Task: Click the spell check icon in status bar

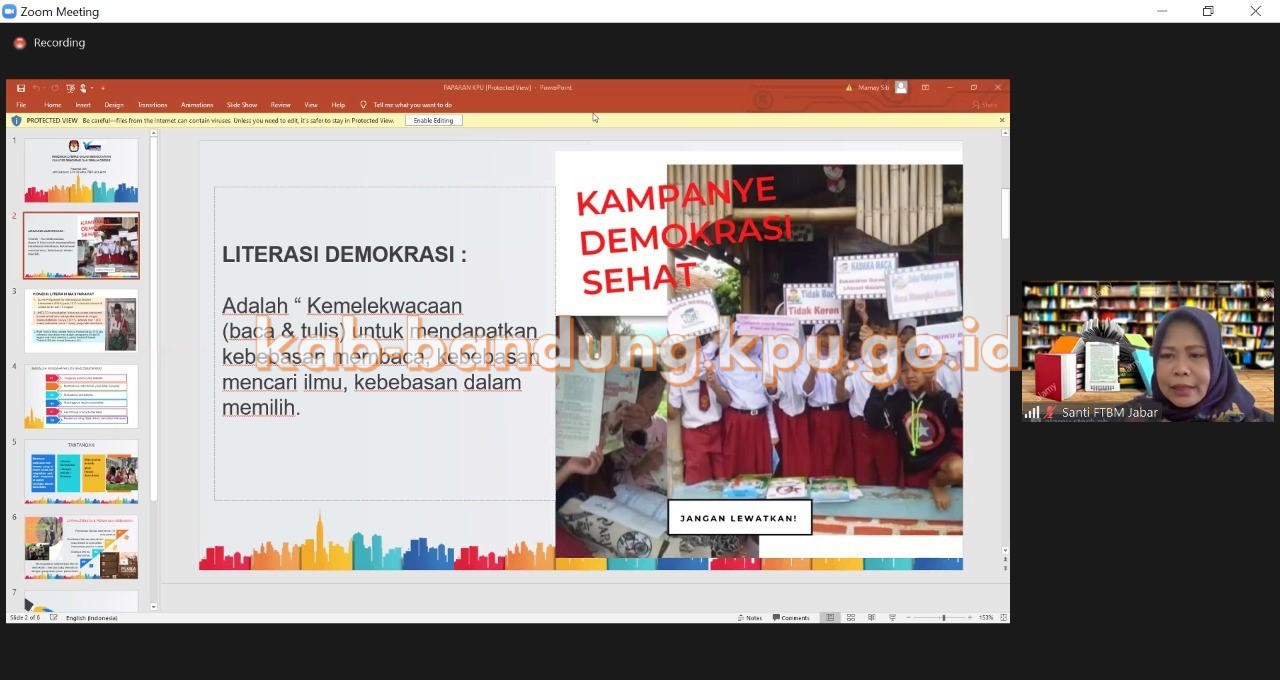Action: tap(54, 618)
